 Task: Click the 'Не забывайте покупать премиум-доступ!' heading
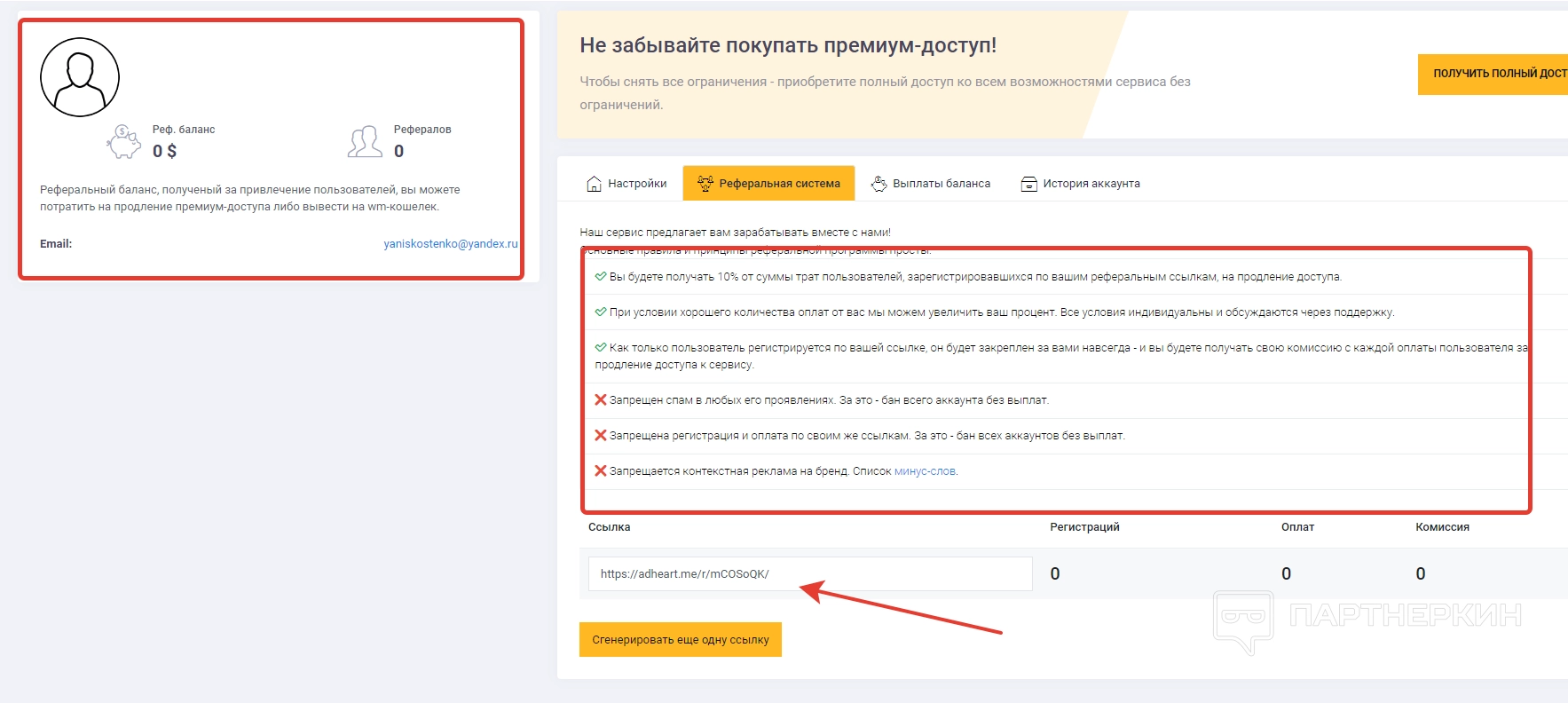click(788, 45)
